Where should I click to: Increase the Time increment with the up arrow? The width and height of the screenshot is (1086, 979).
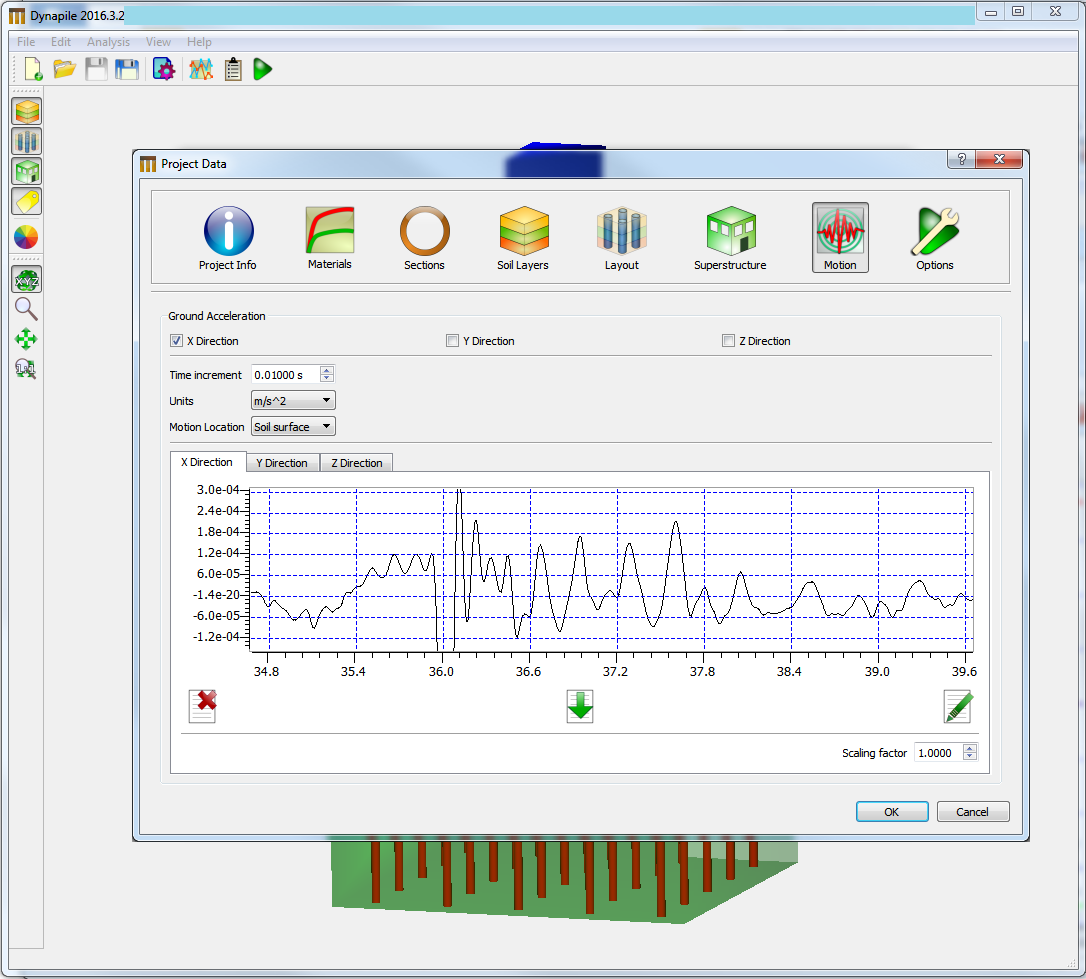(327, 370)
